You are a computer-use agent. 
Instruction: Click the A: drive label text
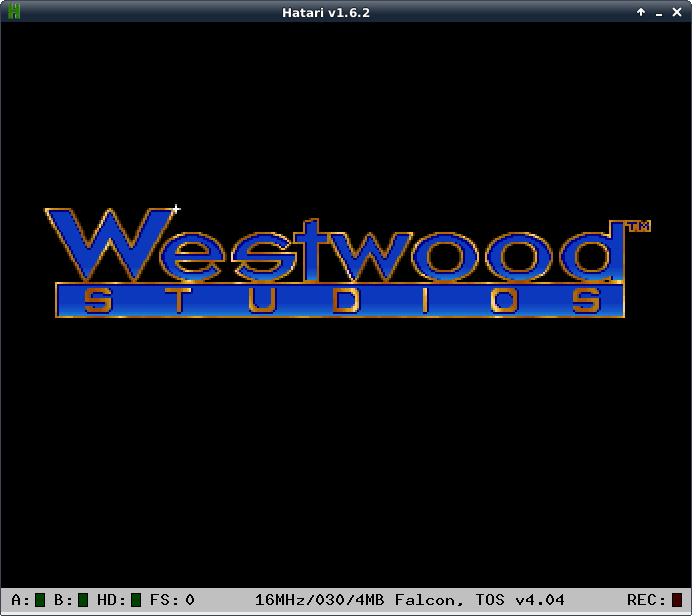[x=20, y=600]
